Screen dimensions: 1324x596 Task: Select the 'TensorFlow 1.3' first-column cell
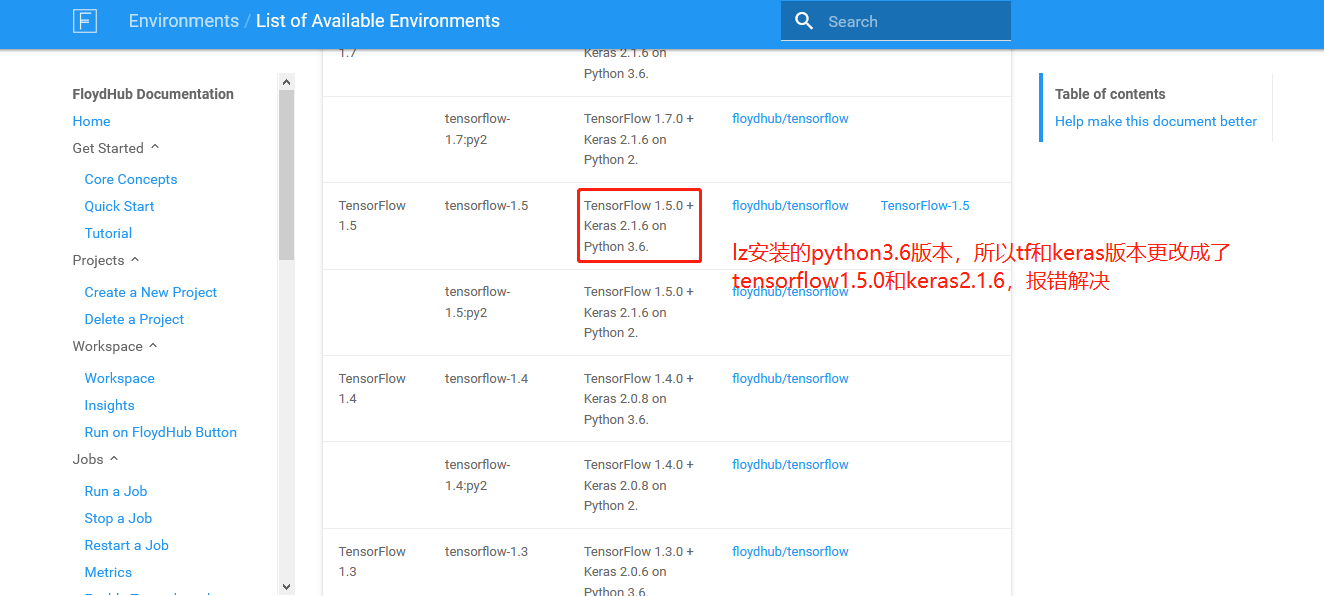pos(372,561)
